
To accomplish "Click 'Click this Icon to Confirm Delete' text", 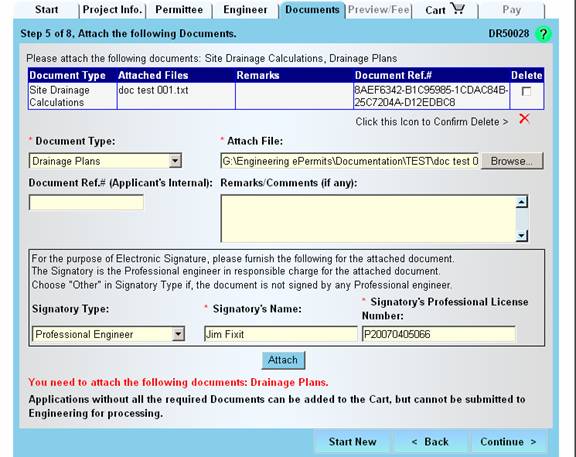I will pyautogui.click(x=432, y=122).
